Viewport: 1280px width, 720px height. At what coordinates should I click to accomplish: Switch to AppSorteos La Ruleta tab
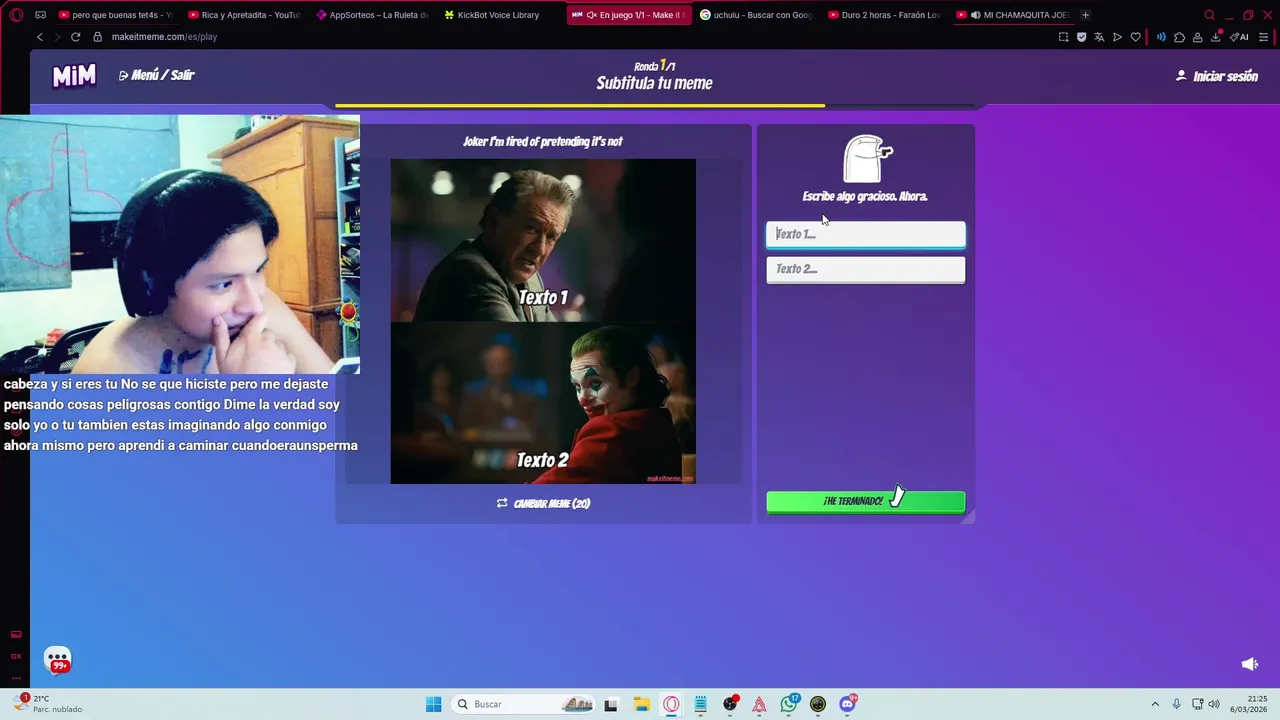click(372, 15)
